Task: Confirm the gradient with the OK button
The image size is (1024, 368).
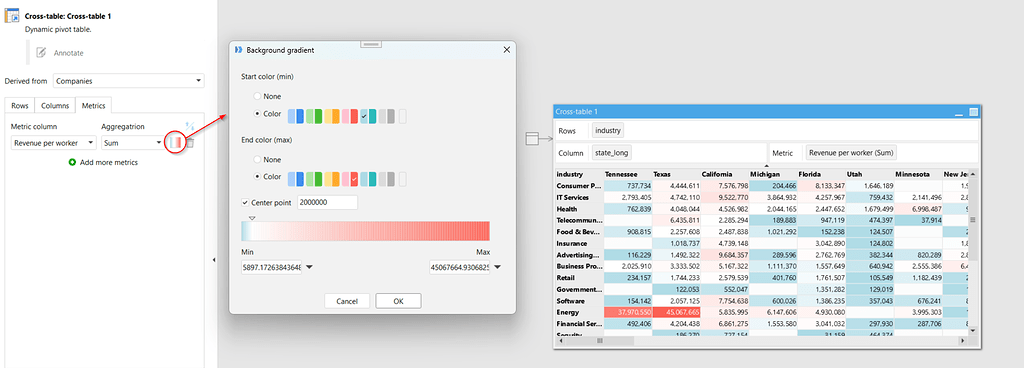Action: tap(398, 301)
